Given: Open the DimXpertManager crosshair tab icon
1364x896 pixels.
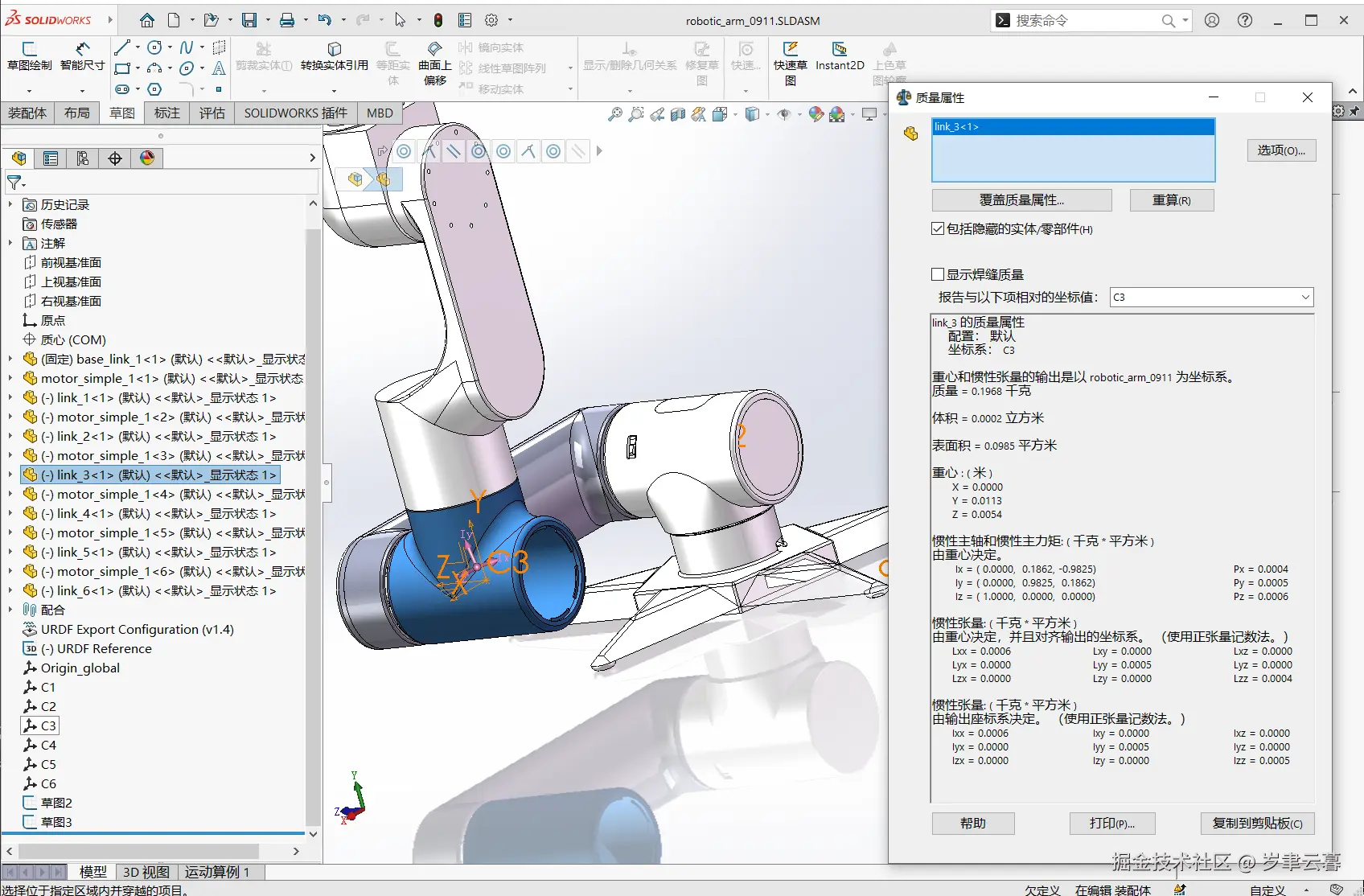Looking at the screenshot, I should pos(115,158).
